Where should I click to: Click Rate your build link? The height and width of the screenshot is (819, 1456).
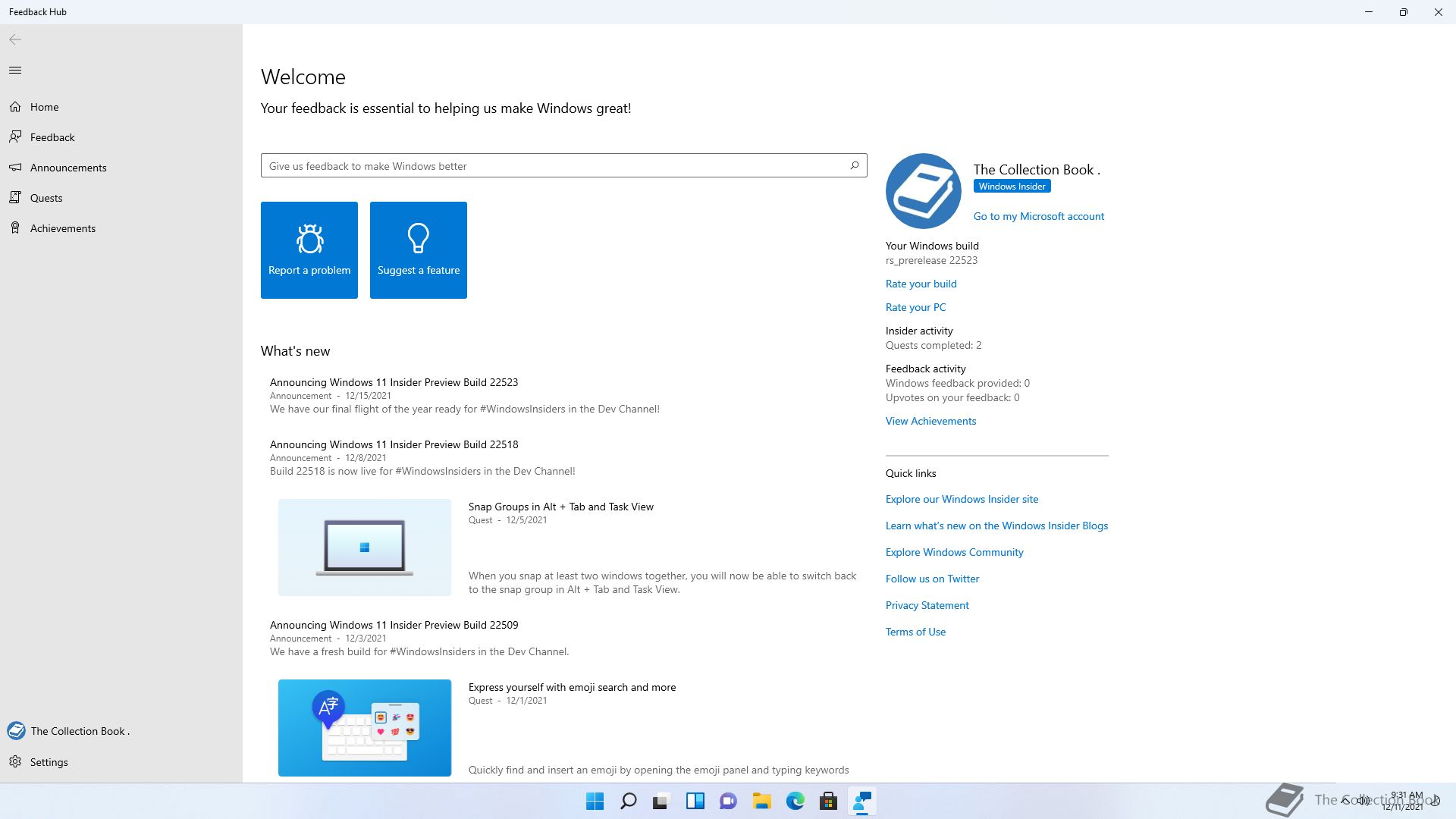click(x=921, y=284)
